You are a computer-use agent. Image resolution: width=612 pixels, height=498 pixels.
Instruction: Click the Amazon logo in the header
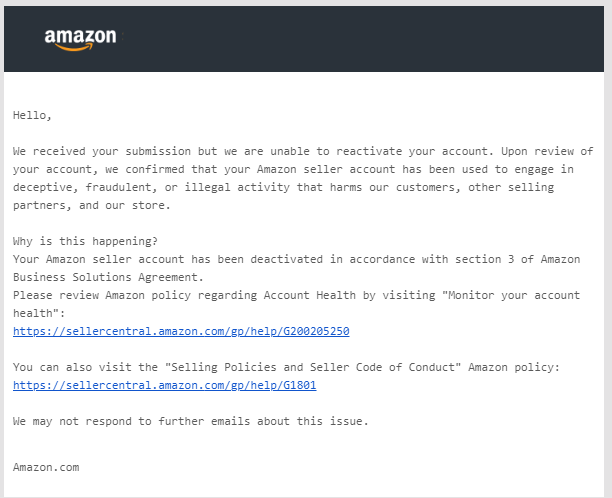80,39
